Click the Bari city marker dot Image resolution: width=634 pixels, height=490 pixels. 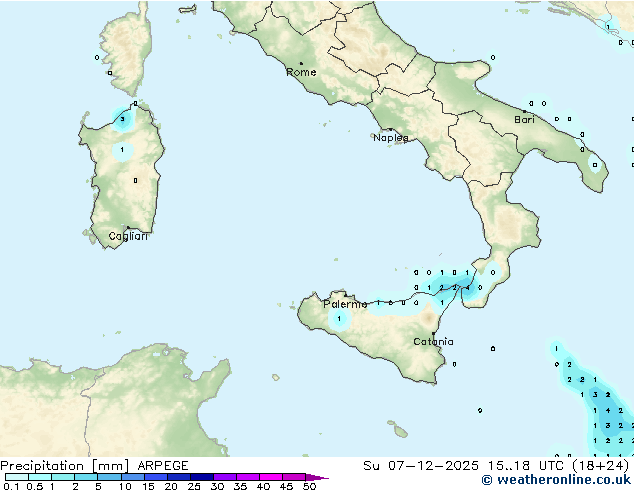click(524, 111)
